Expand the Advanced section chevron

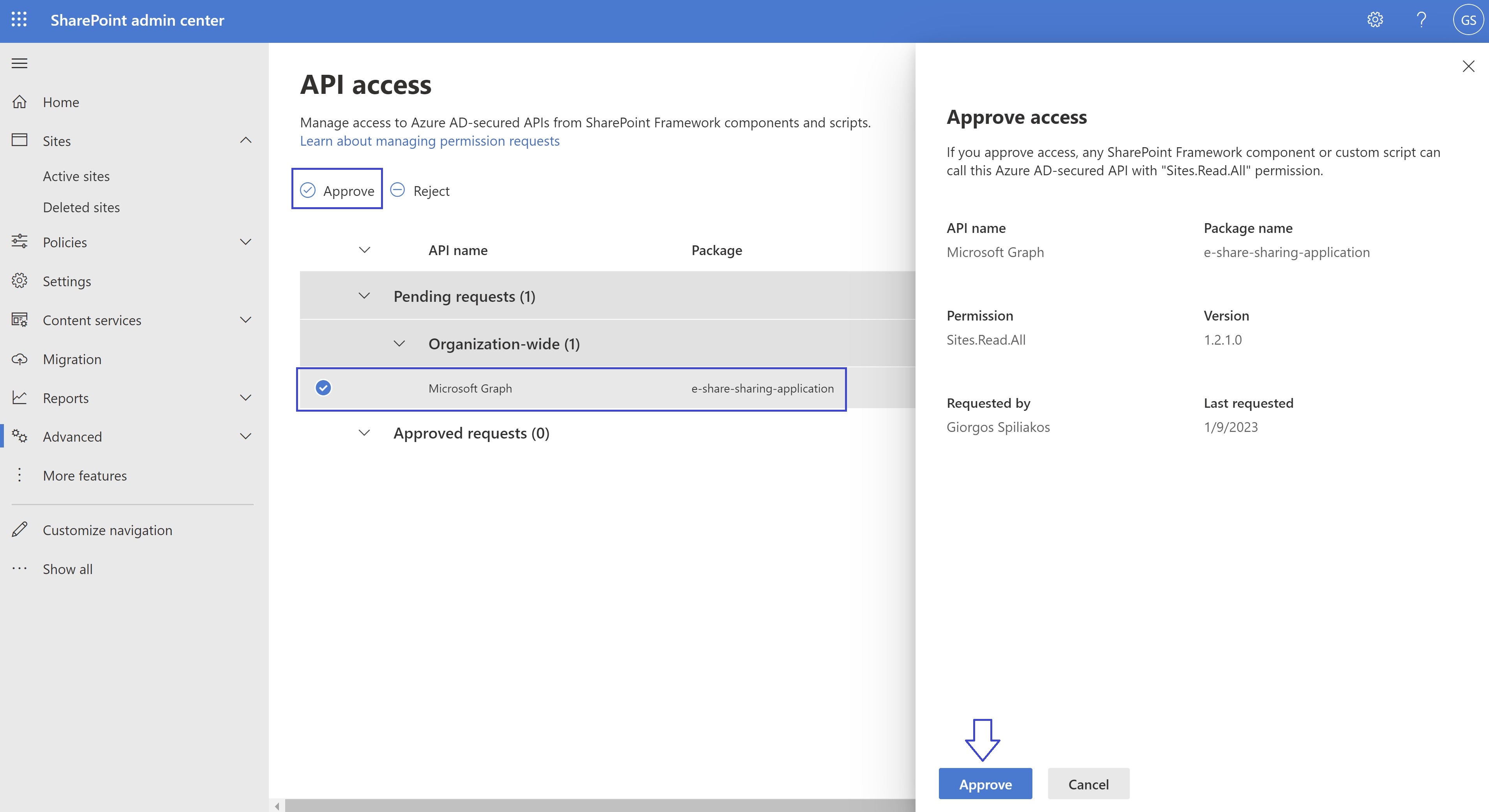tap(246, 436)
